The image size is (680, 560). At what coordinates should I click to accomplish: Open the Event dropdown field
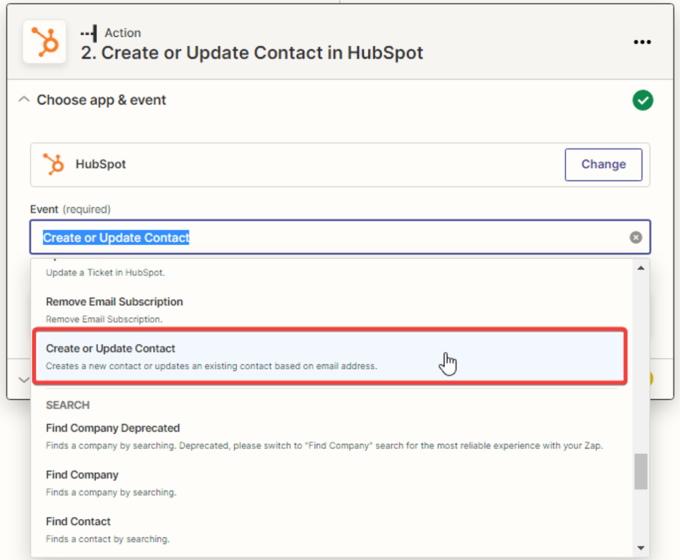pyautogui.click(x=330, y=238)
